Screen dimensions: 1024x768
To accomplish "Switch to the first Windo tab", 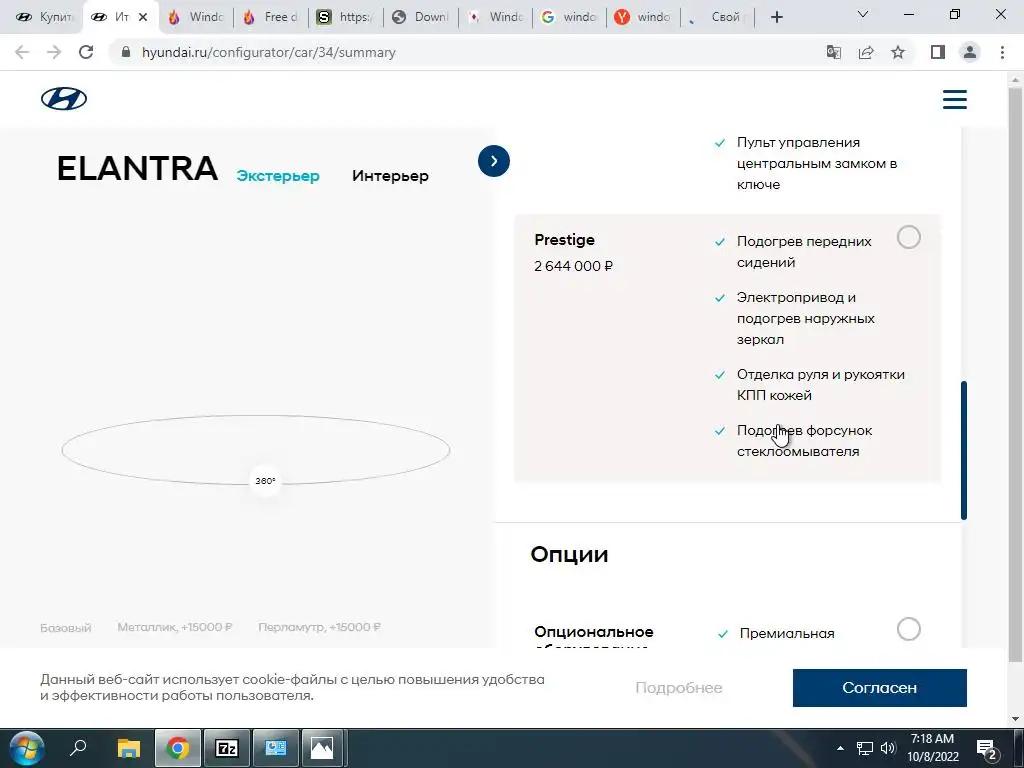I will (197, 17).
